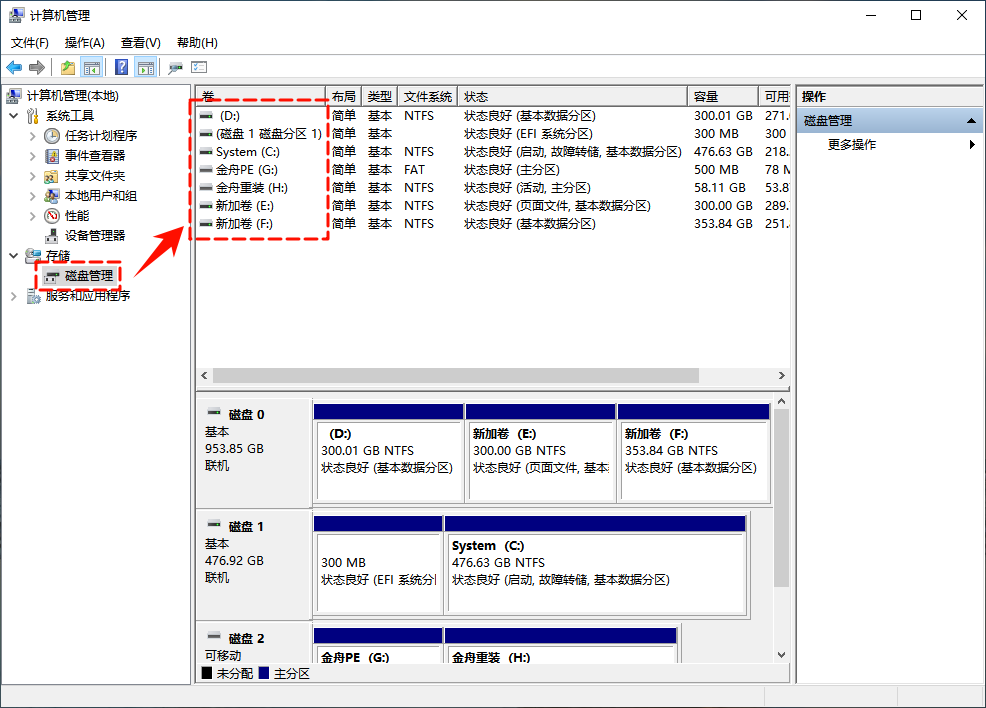Click the back navigation arrow in the toolbar
Screen dimensions: 986x708
click(13, 67)
